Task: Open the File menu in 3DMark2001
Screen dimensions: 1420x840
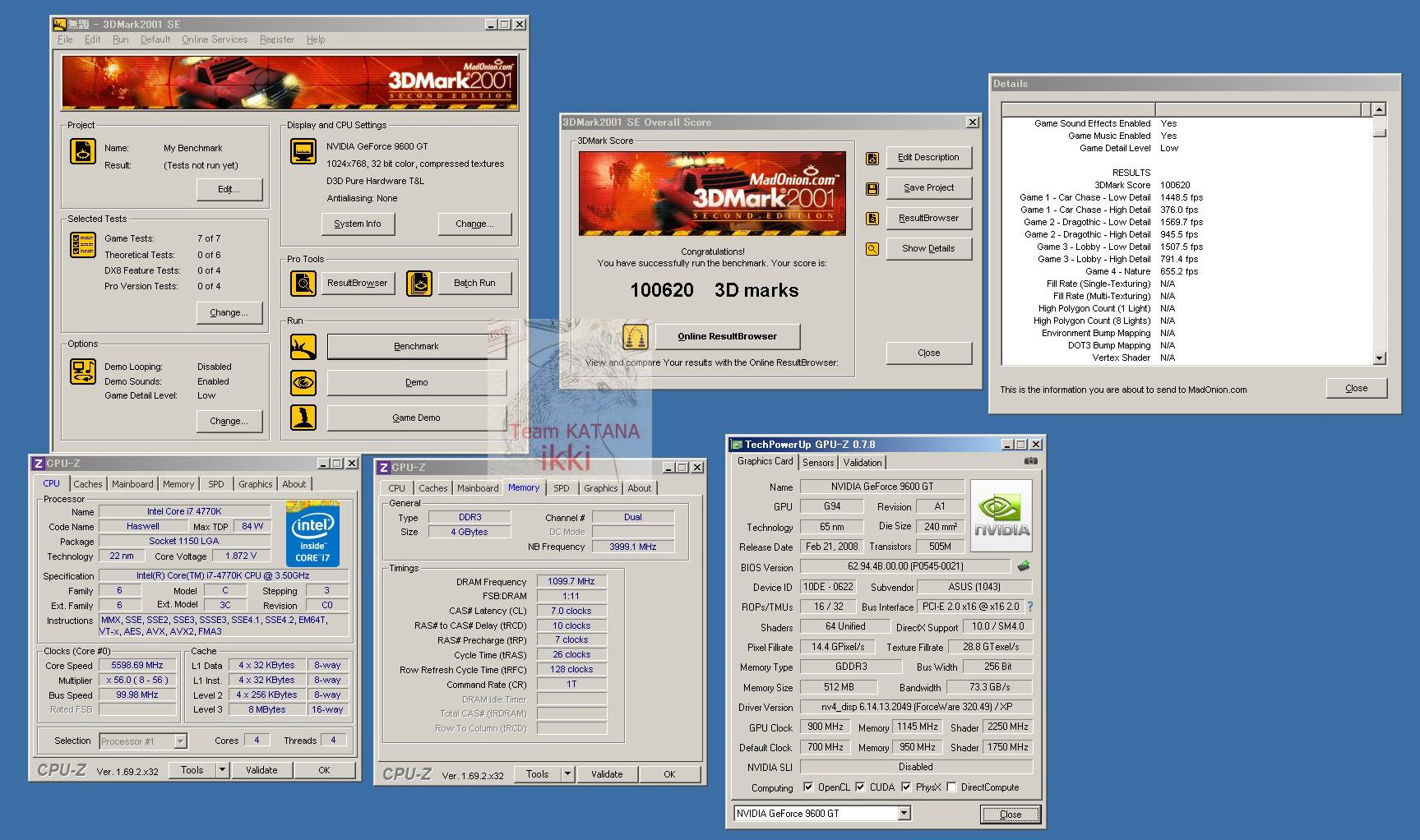Action: click(65, 39)
